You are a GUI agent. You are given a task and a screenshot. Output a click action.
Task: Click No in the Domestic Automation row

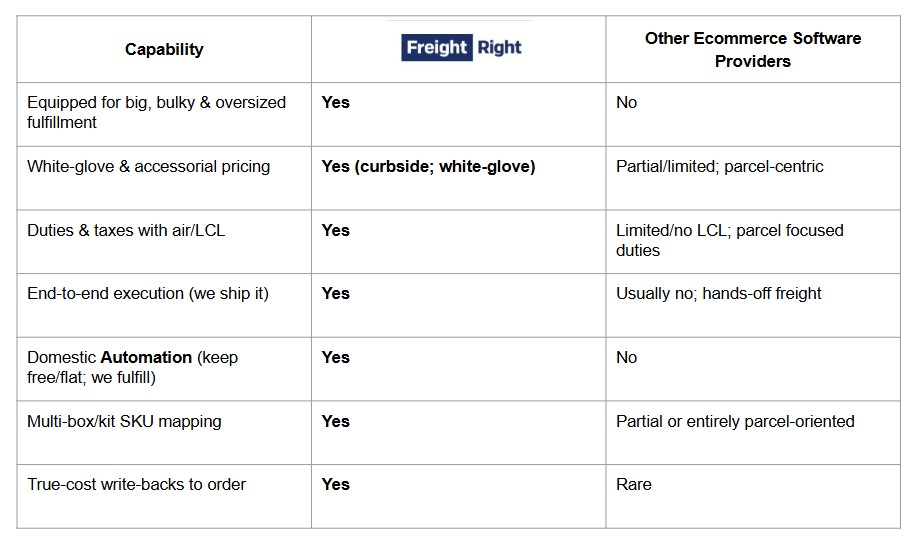(x=626, y=357)
